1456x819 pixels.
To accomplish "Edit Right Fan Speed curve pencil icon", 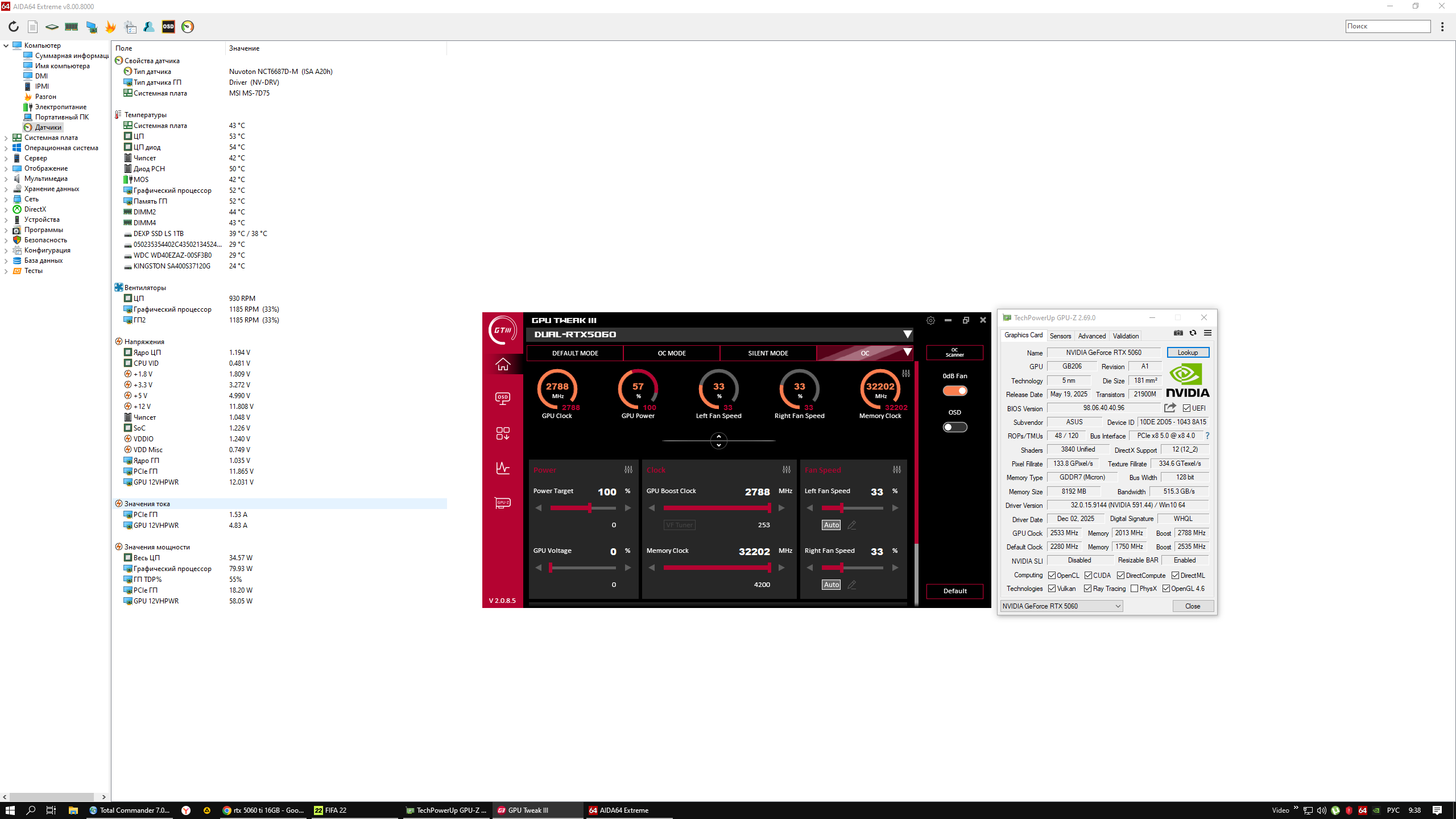I will click(x=852, y=585).
